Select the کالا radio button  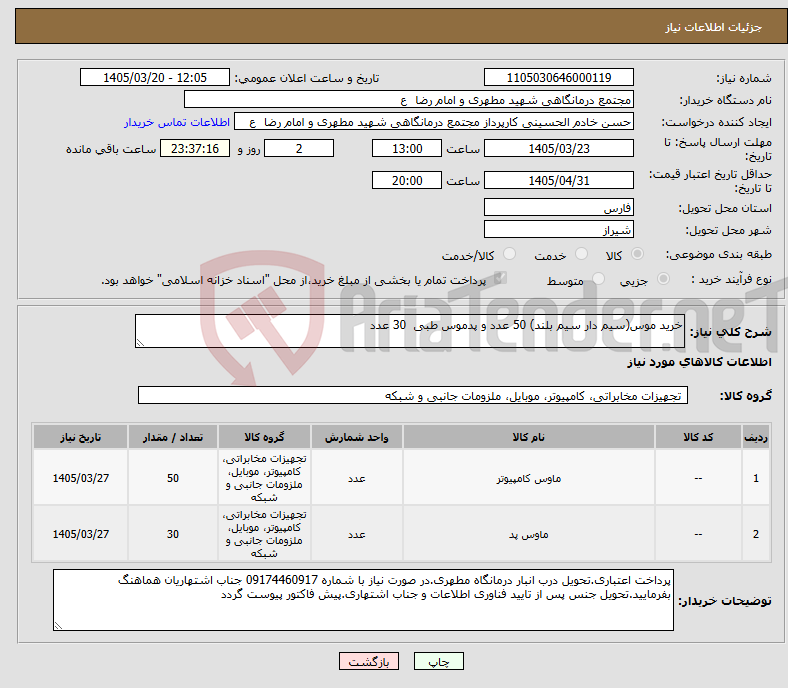click(x=637, y=254)
